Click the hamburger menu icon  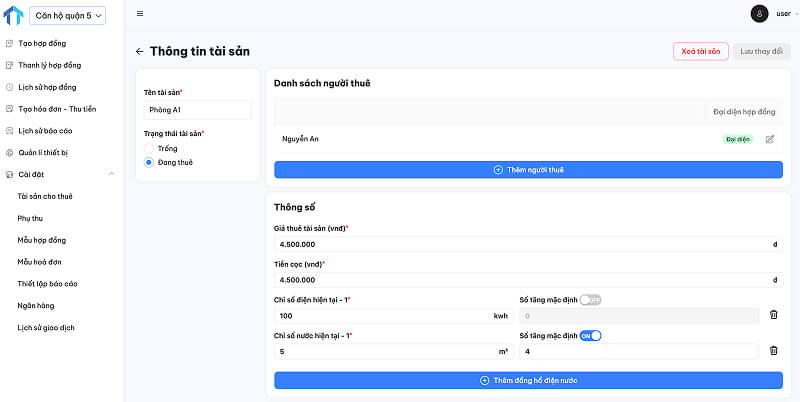[139, 13]
